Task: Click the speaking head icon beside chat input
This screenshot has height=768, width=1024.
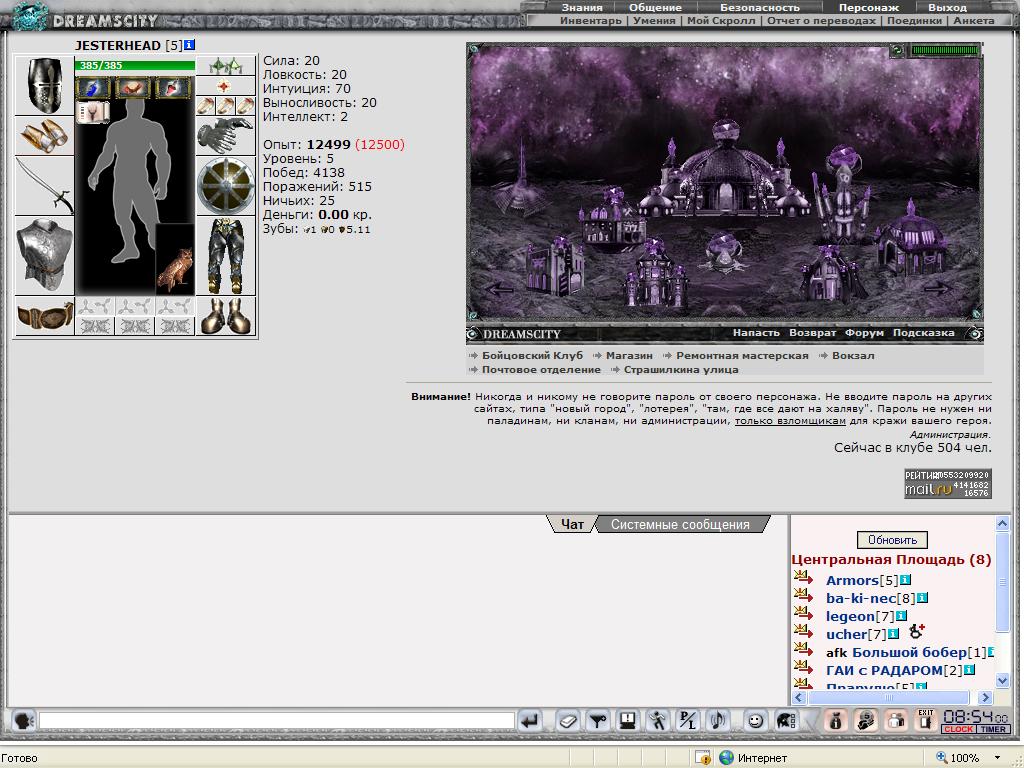Action: pos(24,720)
